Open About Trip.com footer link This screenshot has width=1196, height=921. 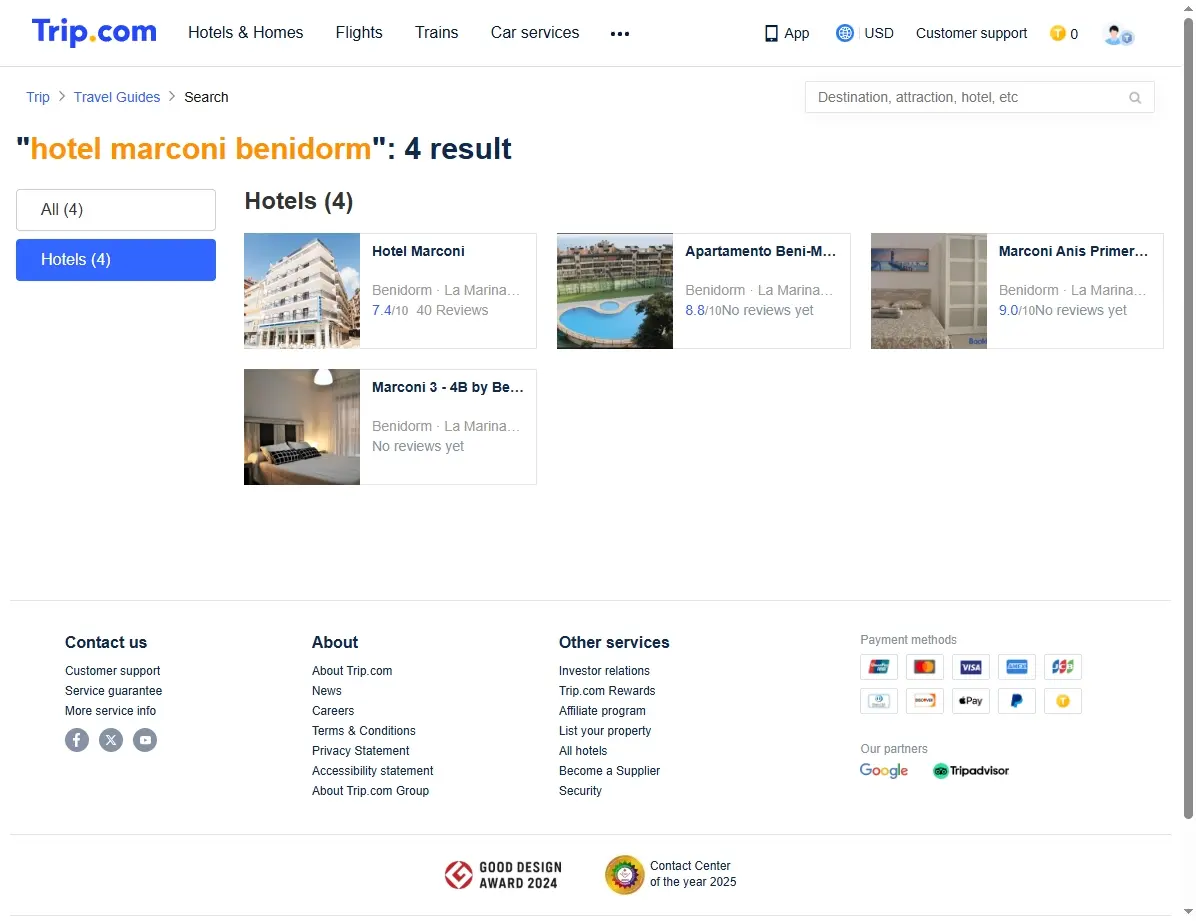tap(352, 671)
